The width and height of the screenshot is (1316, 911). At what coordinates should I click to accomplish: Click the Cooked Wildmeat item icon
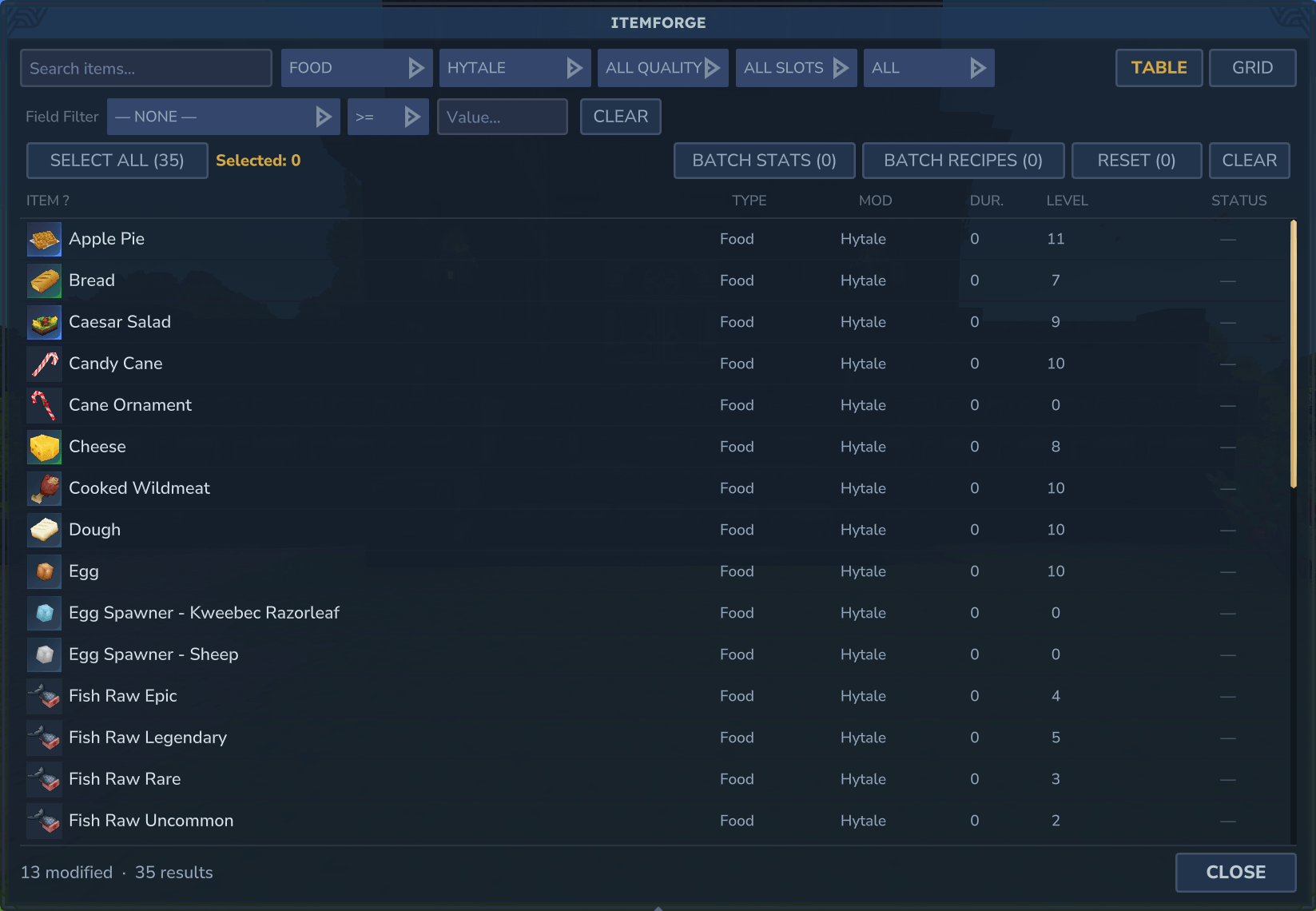(x=44, y=488)
